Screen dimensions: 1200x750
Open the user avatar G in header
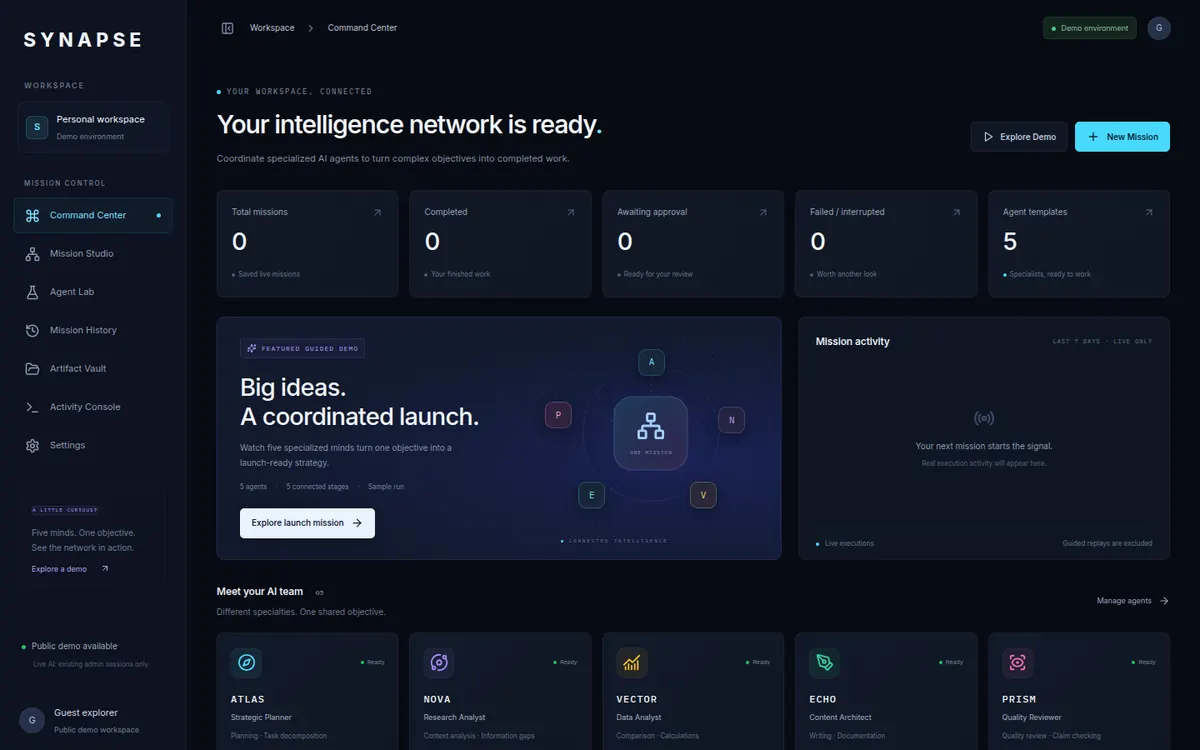point(1159,28)
